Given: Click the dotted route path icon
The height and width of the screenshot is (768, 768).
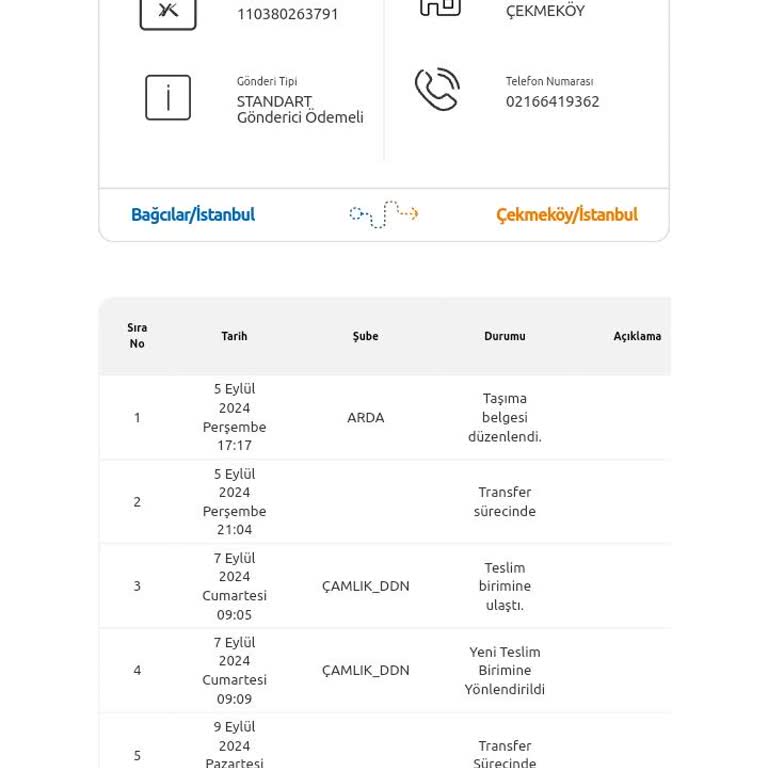Looking at the screenshot, I should click(384, 214).
